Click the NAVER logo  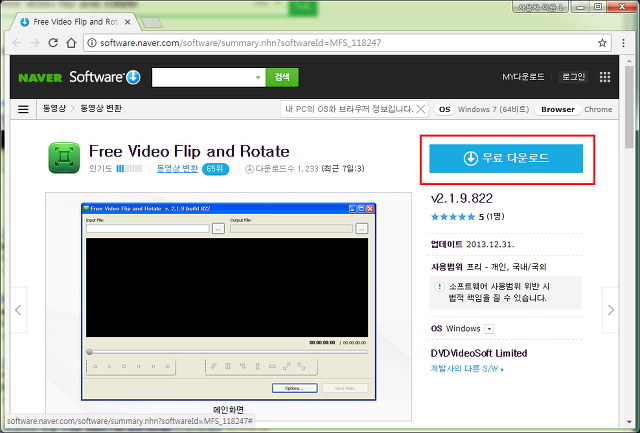coord(40,78)
